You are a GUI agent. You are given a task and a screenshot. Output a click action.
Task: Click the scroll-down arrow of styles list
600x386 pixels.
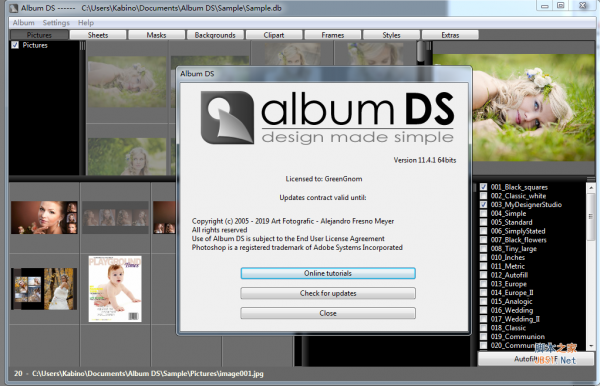[591, 345]
